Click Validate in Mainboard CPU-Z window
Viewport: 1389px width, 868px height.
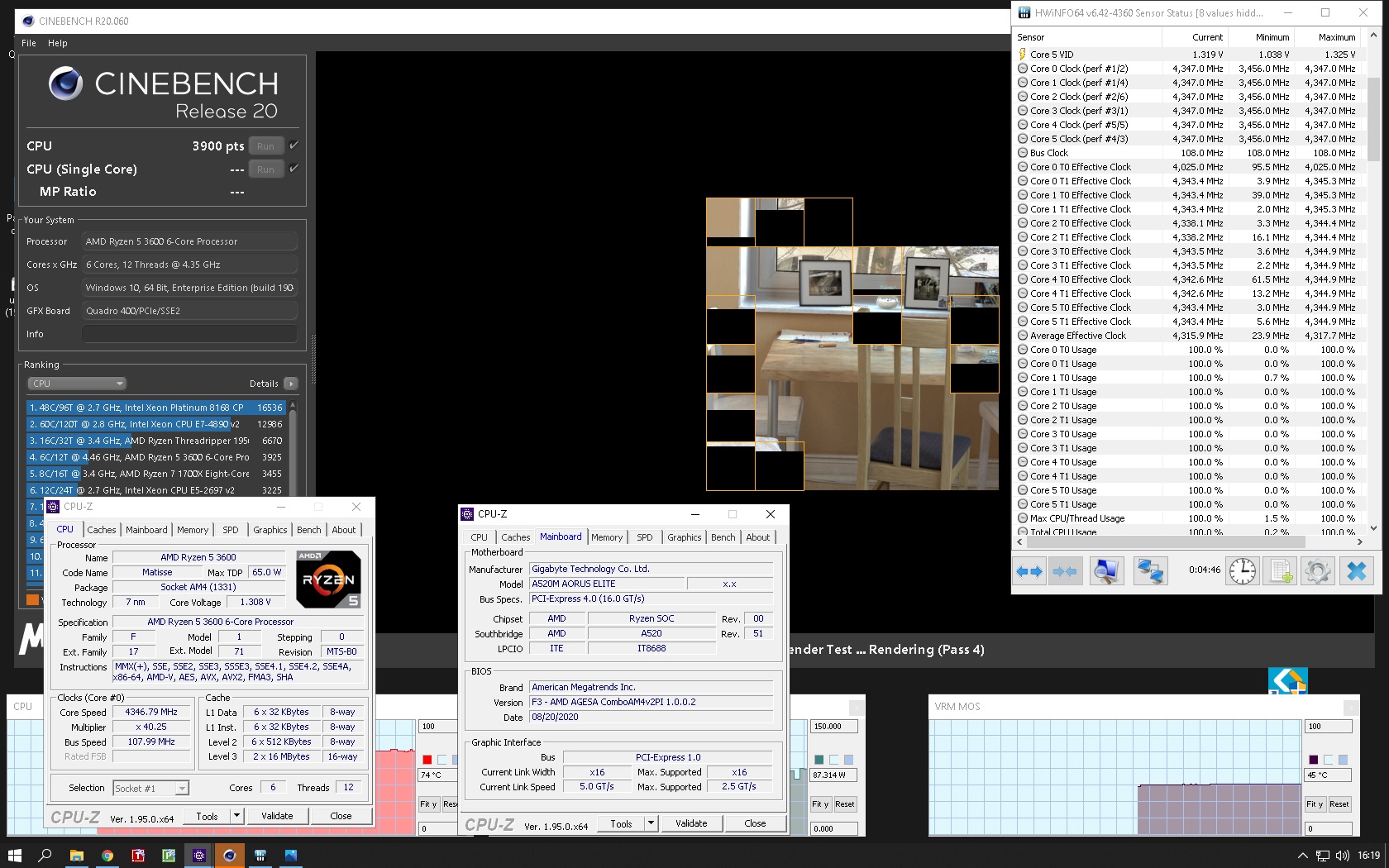click(x=691, y=823)
